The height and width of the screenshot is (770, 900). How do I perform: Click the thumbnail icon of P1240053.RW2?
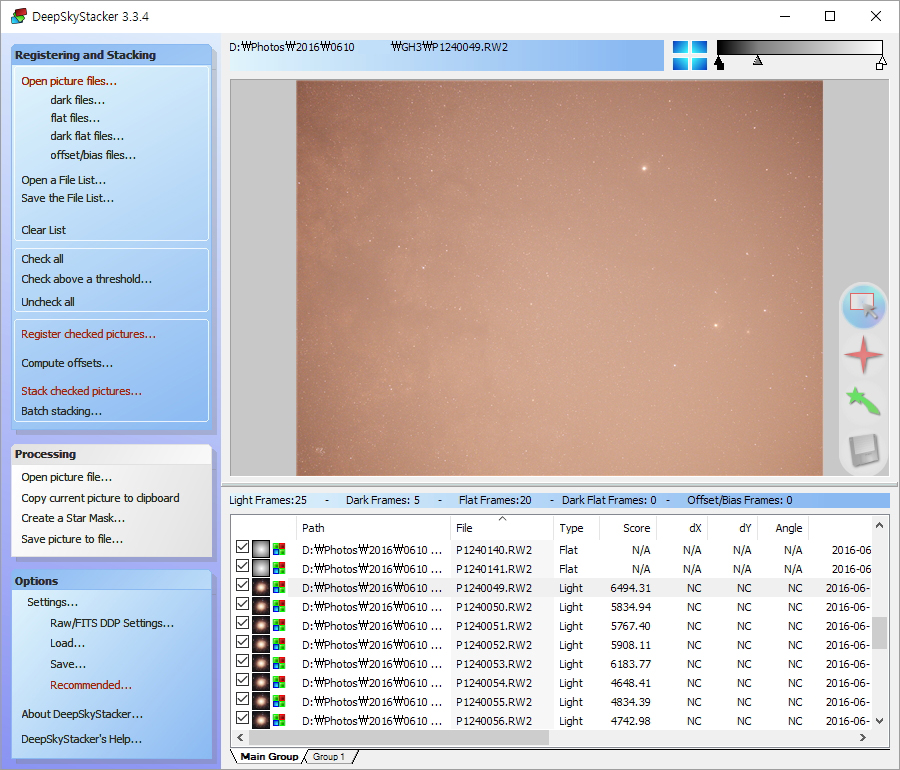261,663
